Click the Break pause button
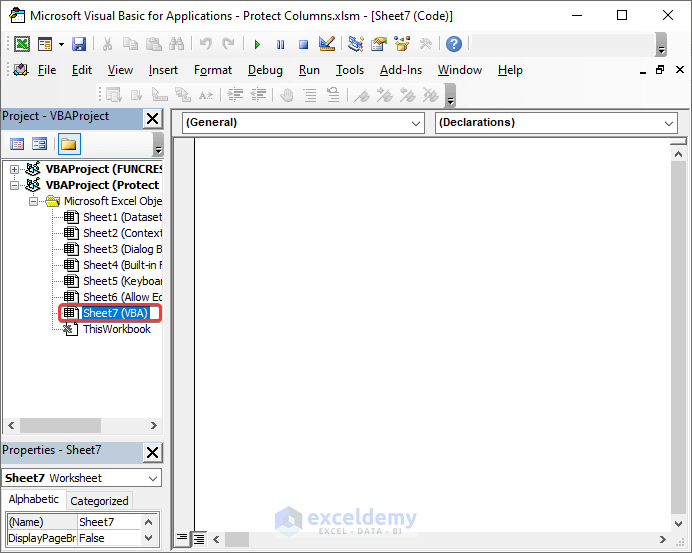This screenshot has width=692, height=553. click(280, 44)
